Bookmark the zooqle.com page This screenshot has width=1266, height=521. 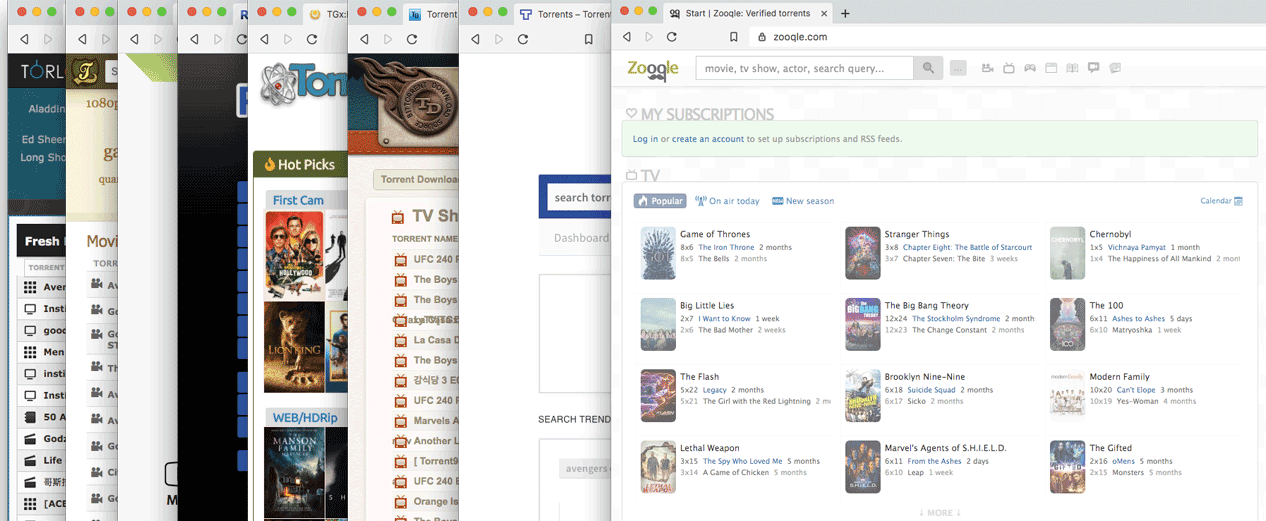click(734, 37)
